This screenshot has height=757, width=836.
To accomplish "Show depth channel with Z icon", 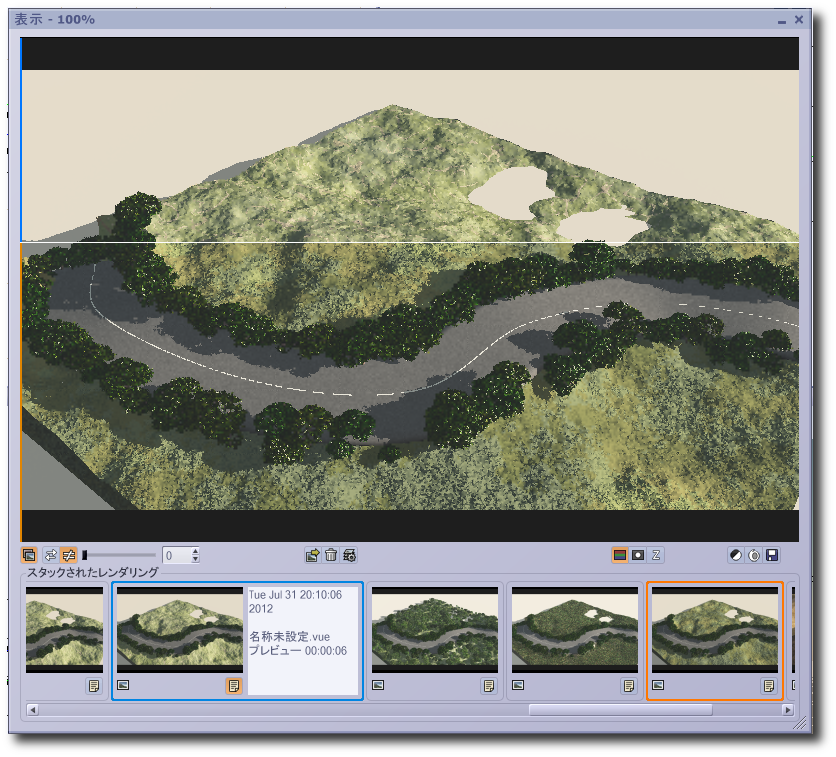I will click(x=656, y=555).
